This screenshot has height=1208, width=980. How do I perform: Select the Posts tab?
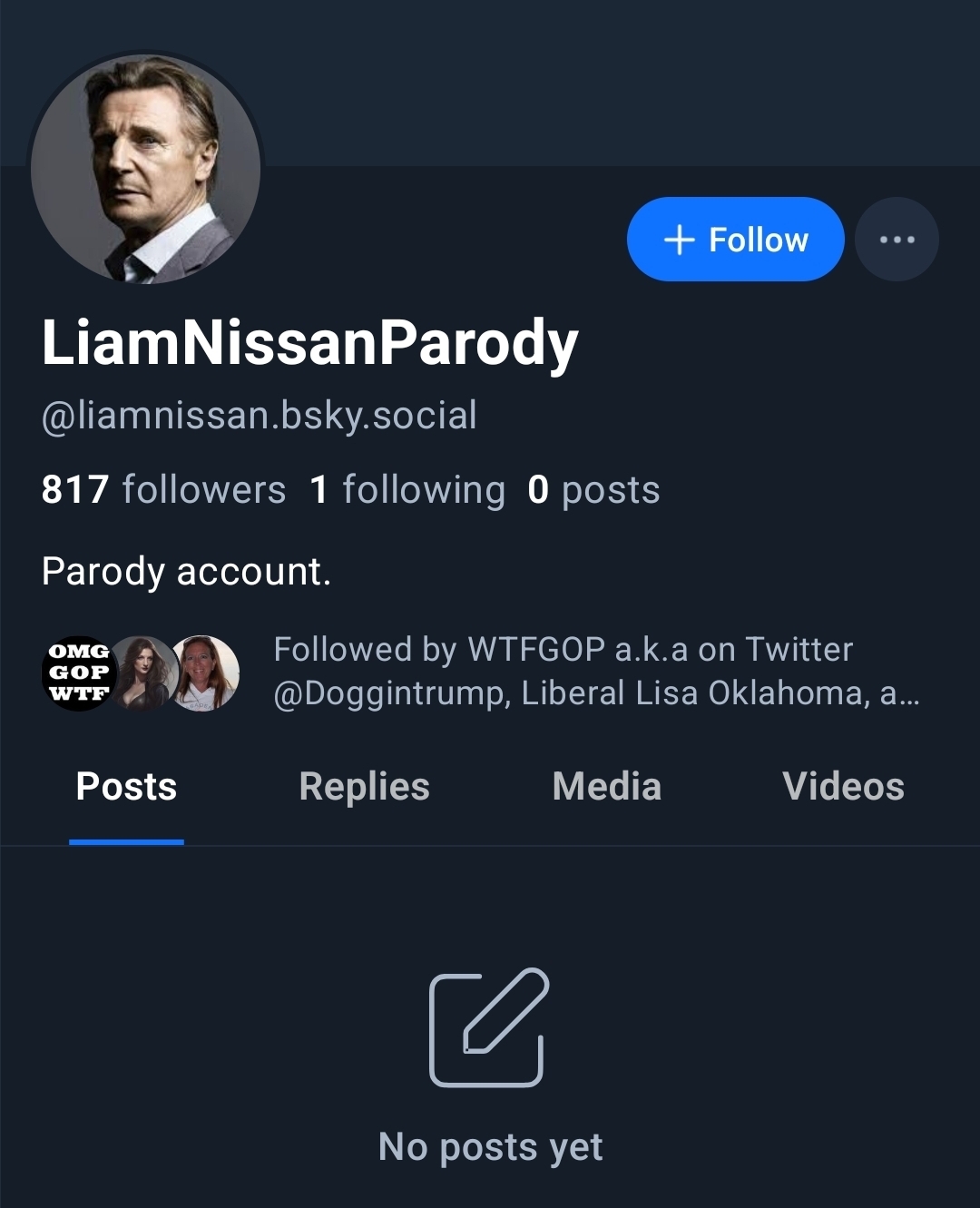126,787
